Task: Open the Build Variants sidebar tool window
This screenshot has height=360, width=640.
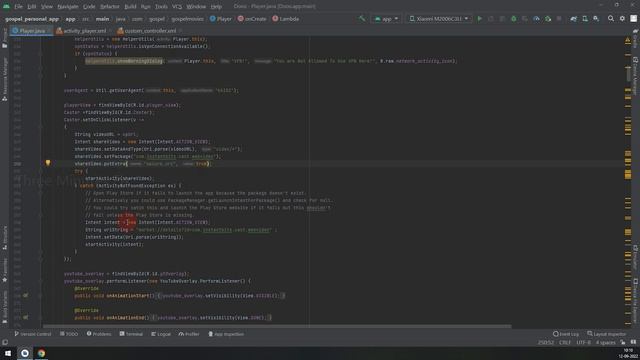Action: coord(4,307)
